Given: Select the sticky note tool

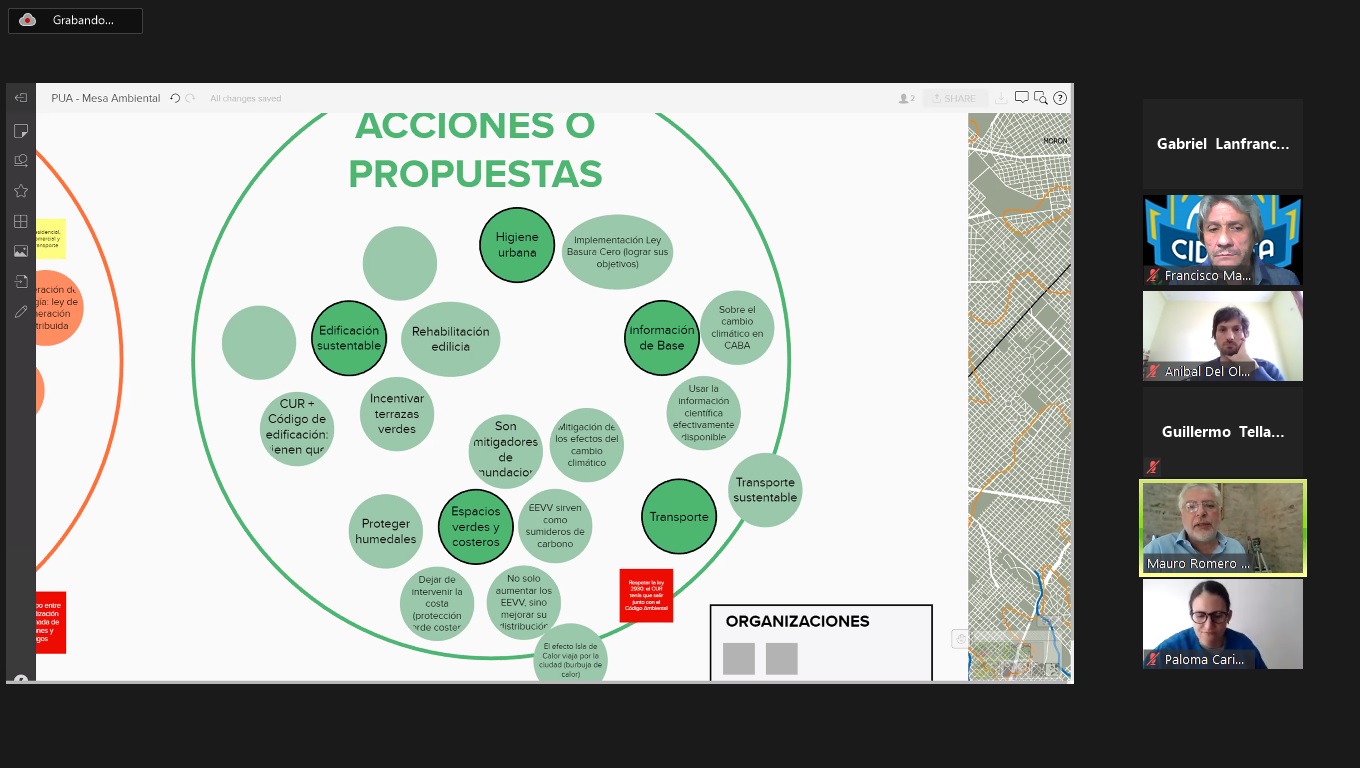Looking at the screenshot, I should 20,131.
